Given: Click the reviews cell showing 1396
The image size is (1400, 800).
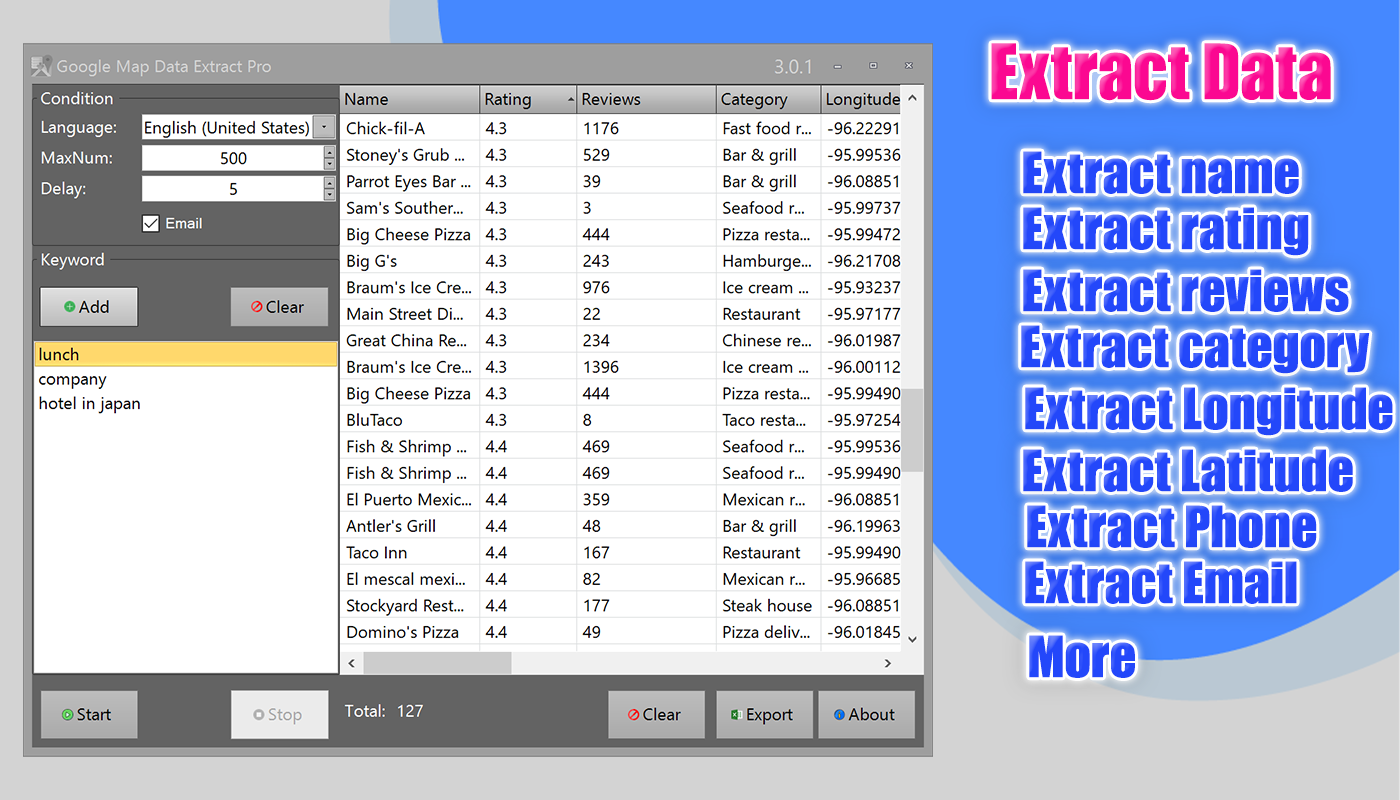Looking at the screenshot, I should coord(647,367).
